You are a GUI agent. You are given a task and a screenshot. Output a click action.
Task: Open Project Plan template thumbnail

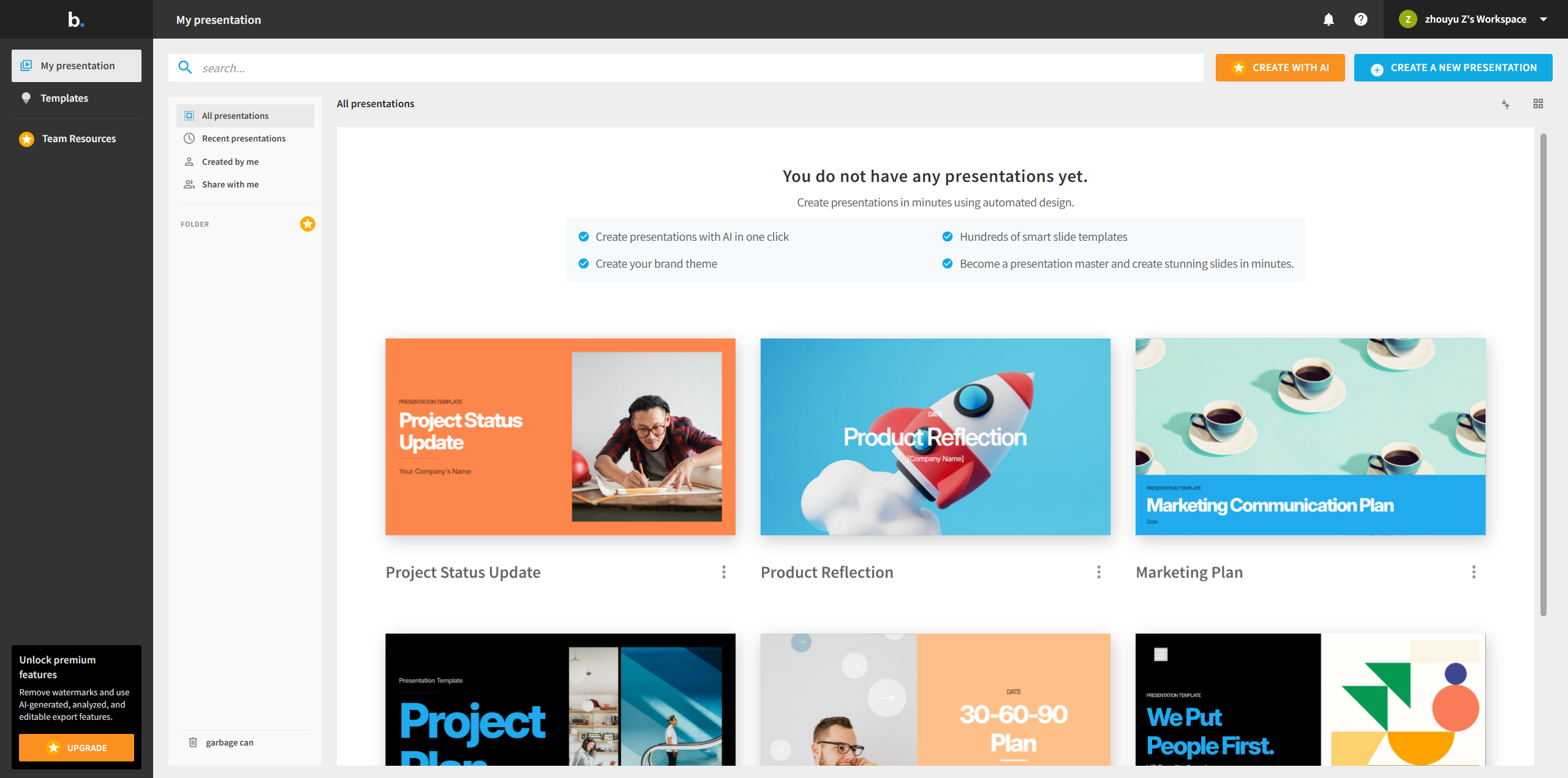point(560,700)
